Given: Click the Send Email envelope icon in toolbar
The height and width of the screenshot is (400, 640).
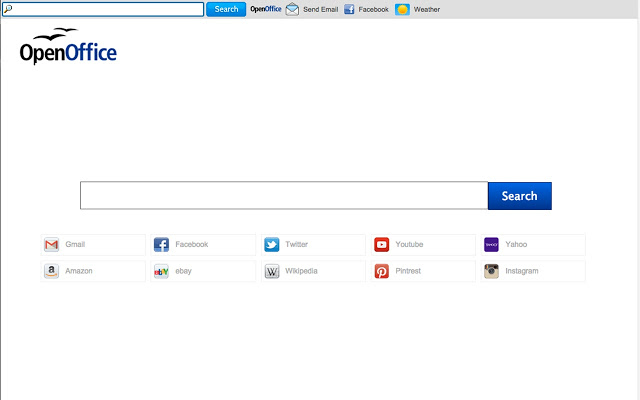Looking at the screenshot, I should [292, 9].
